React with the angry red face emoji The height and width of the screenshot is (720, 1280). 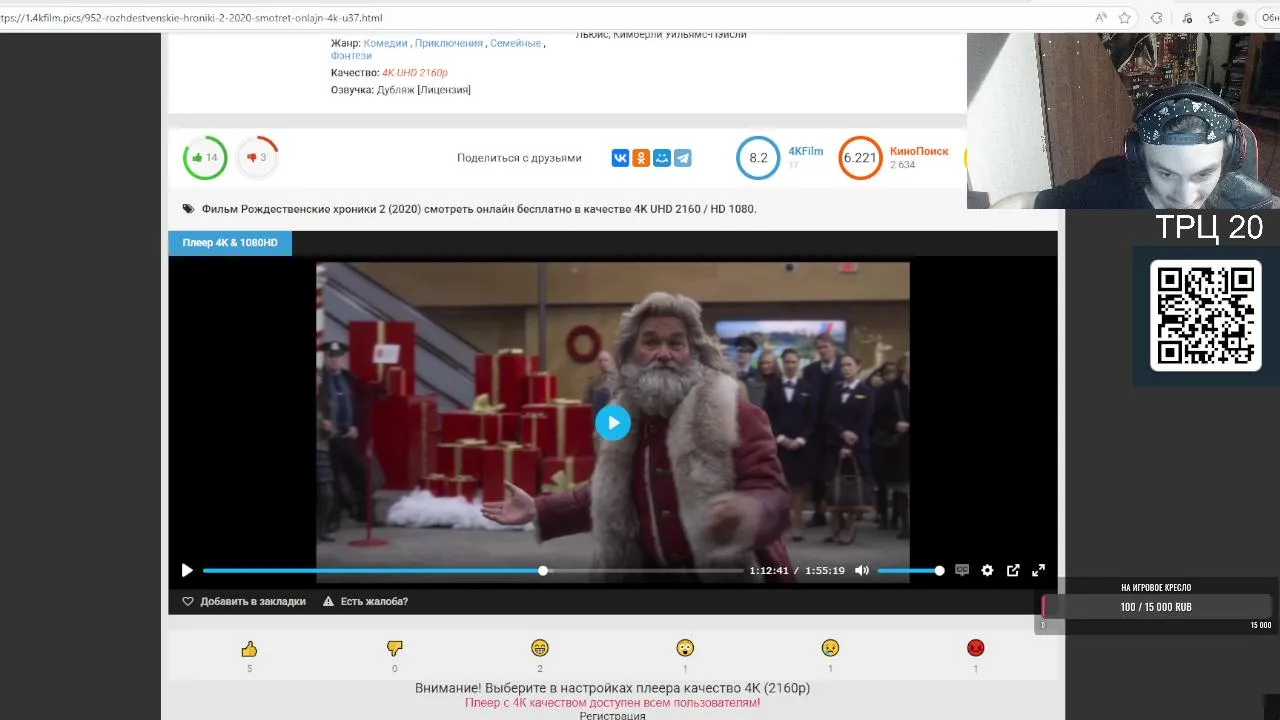pyautogui.click(x=976, y=648)
